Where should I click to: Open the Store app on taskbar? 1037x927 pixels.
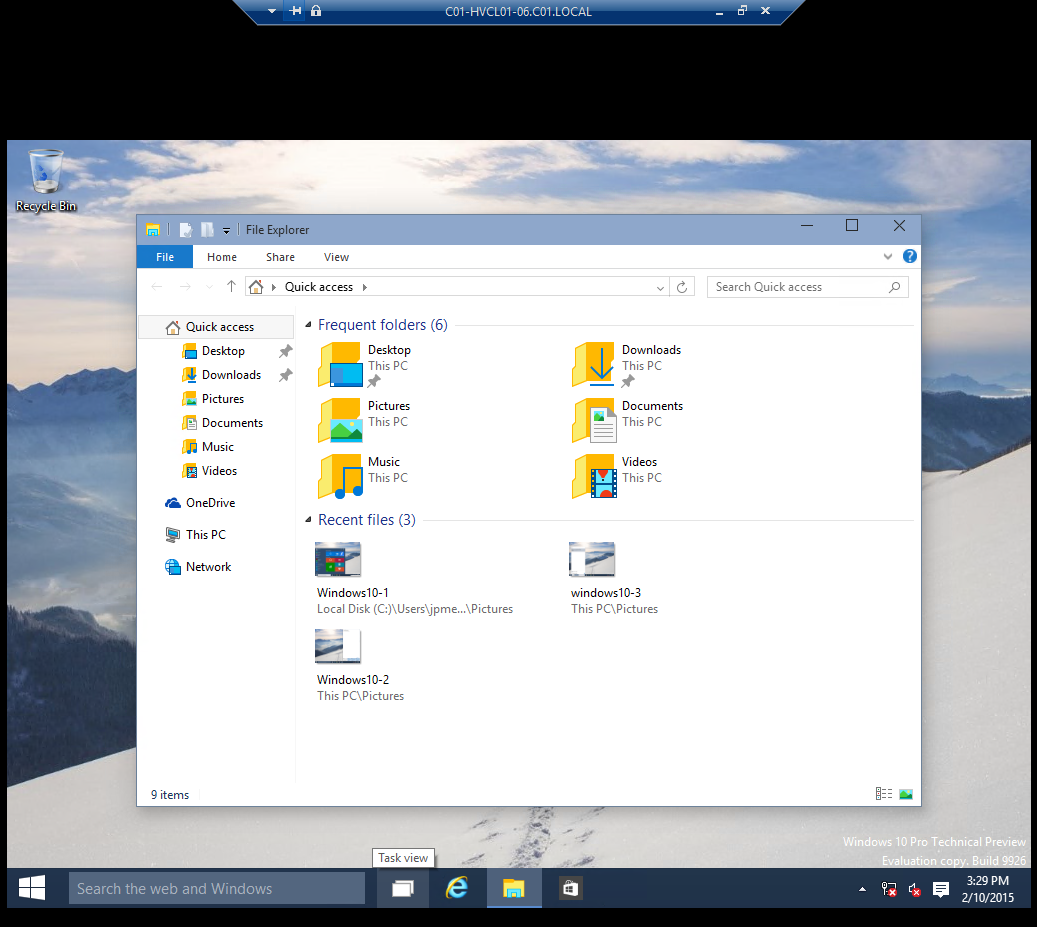pos(569,888)
